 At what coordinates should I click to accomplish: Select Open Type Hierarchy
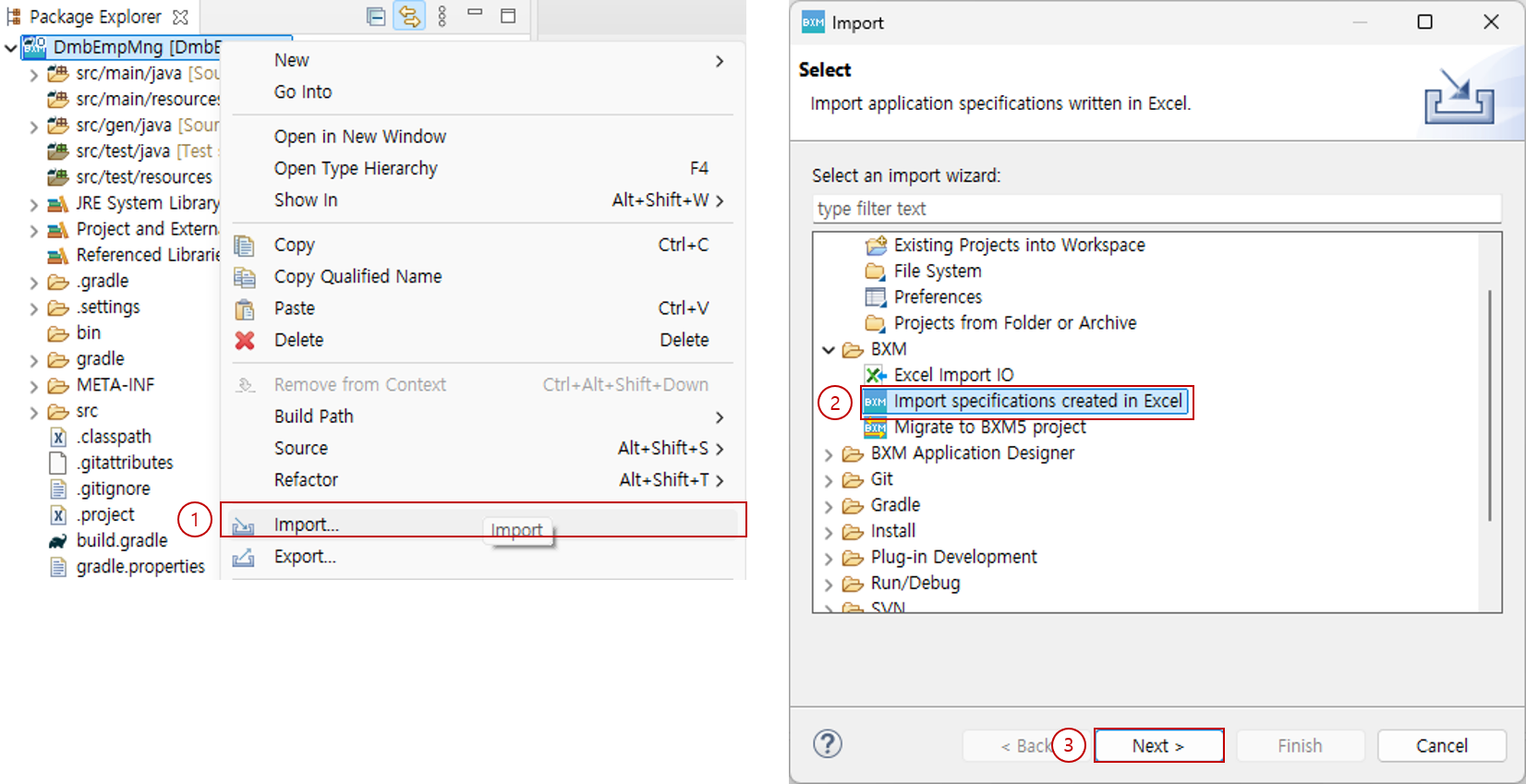point(483,168)
